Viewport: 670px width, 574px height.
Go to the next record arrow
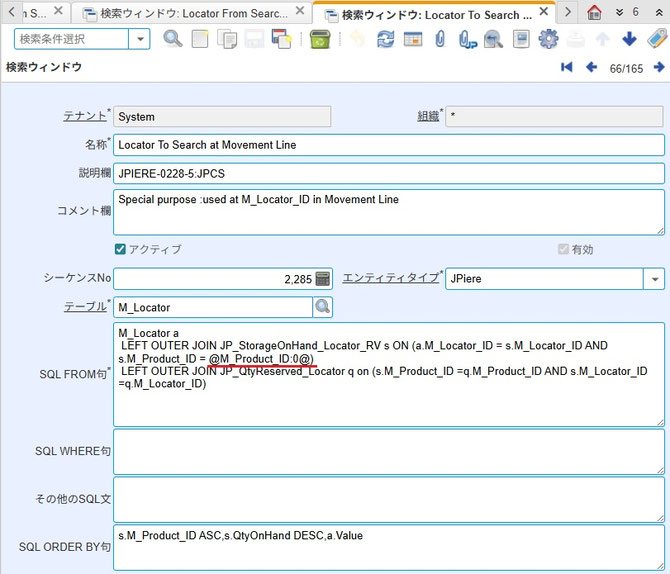(x=659, y=67)
